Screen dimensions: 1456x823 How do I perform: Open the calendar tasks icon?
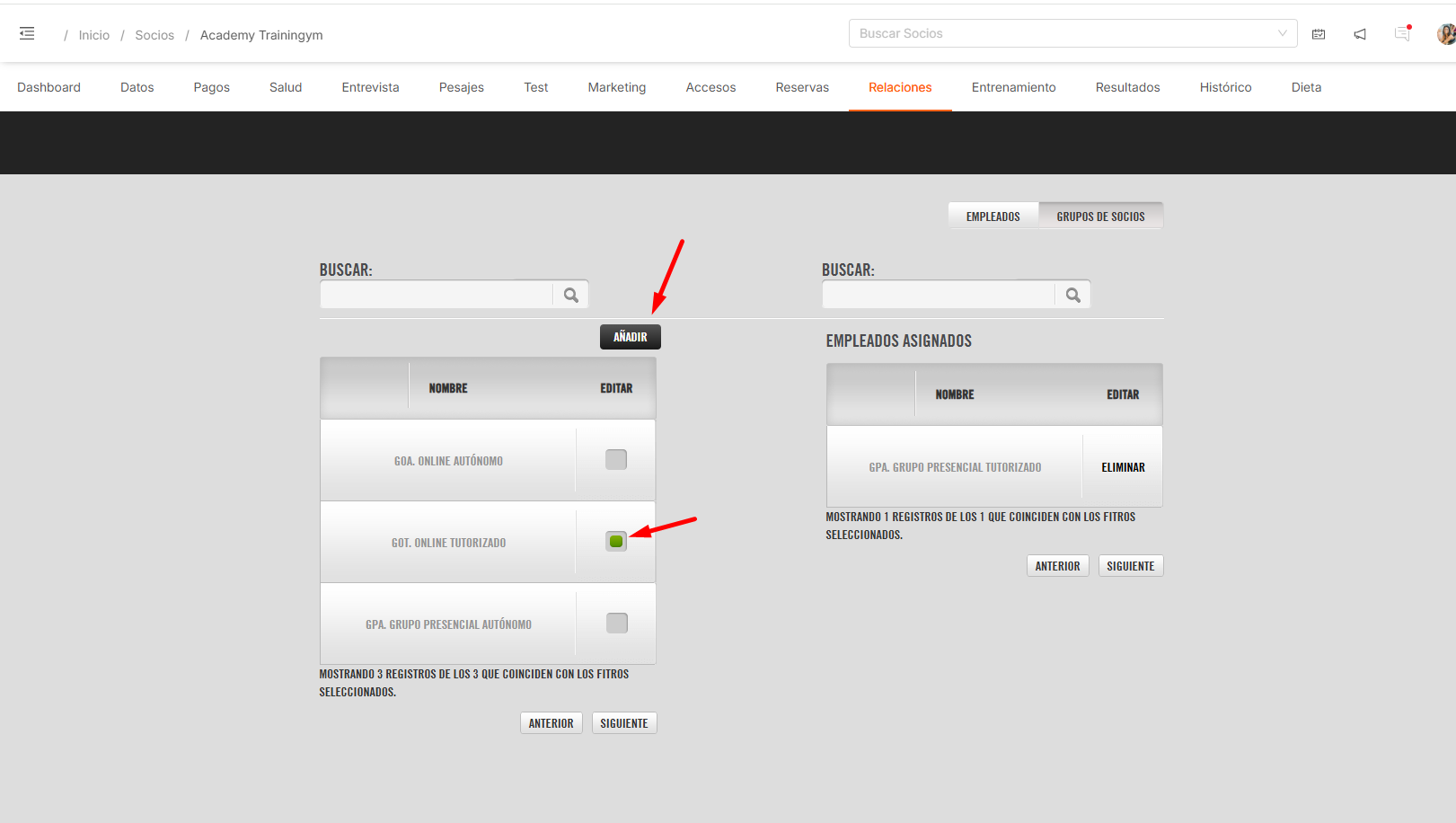[x=1319, y=34]
